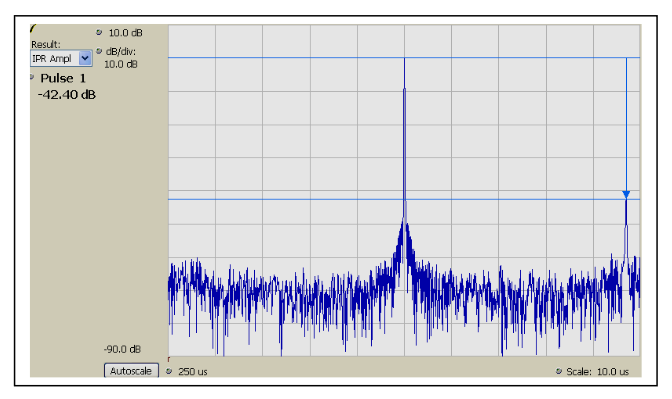Viewport: 672px width, 399px height.
Task: Select the dB/div 10.0 dB value
Action: 121,64
